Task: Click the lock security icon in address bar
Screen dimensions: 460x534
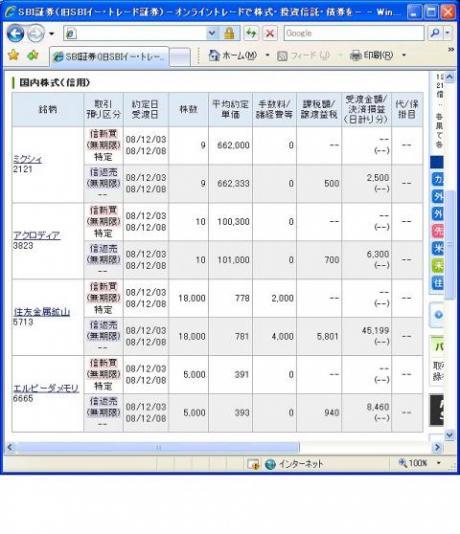Action: (x=229, y=33)
